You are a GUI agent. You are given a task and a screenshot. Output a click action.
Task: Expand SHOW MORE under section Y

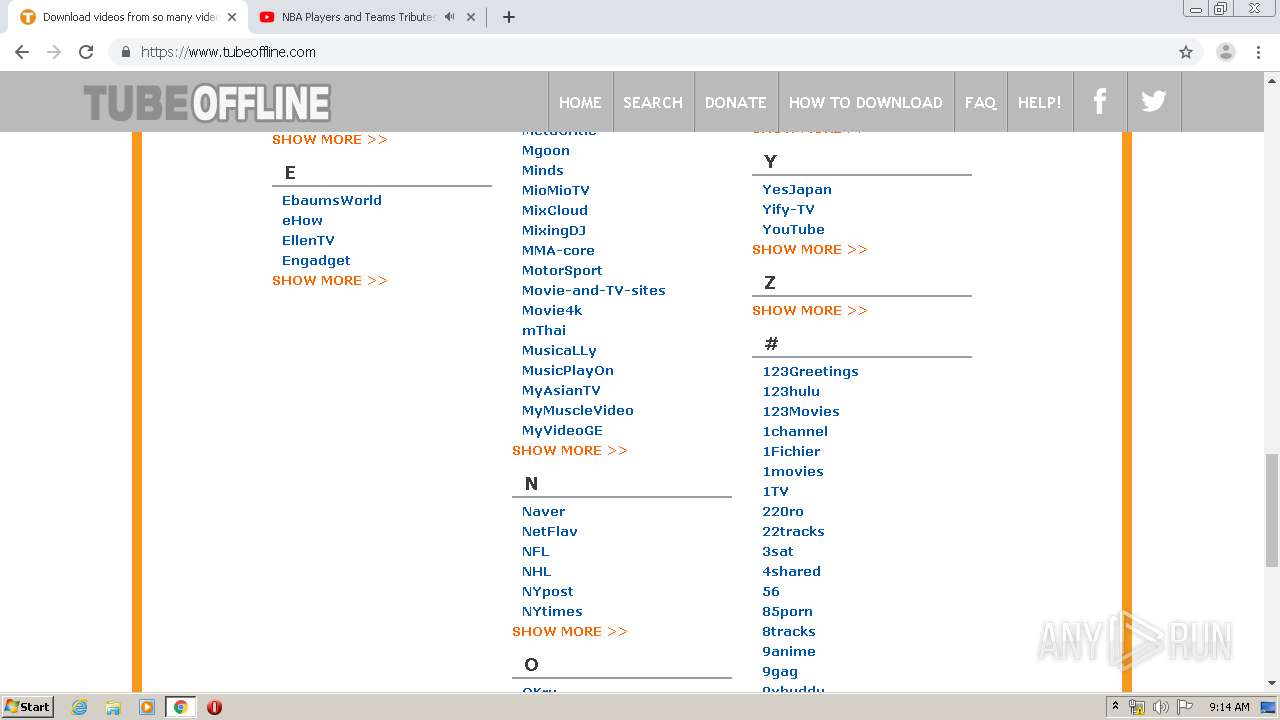(810, 249)
